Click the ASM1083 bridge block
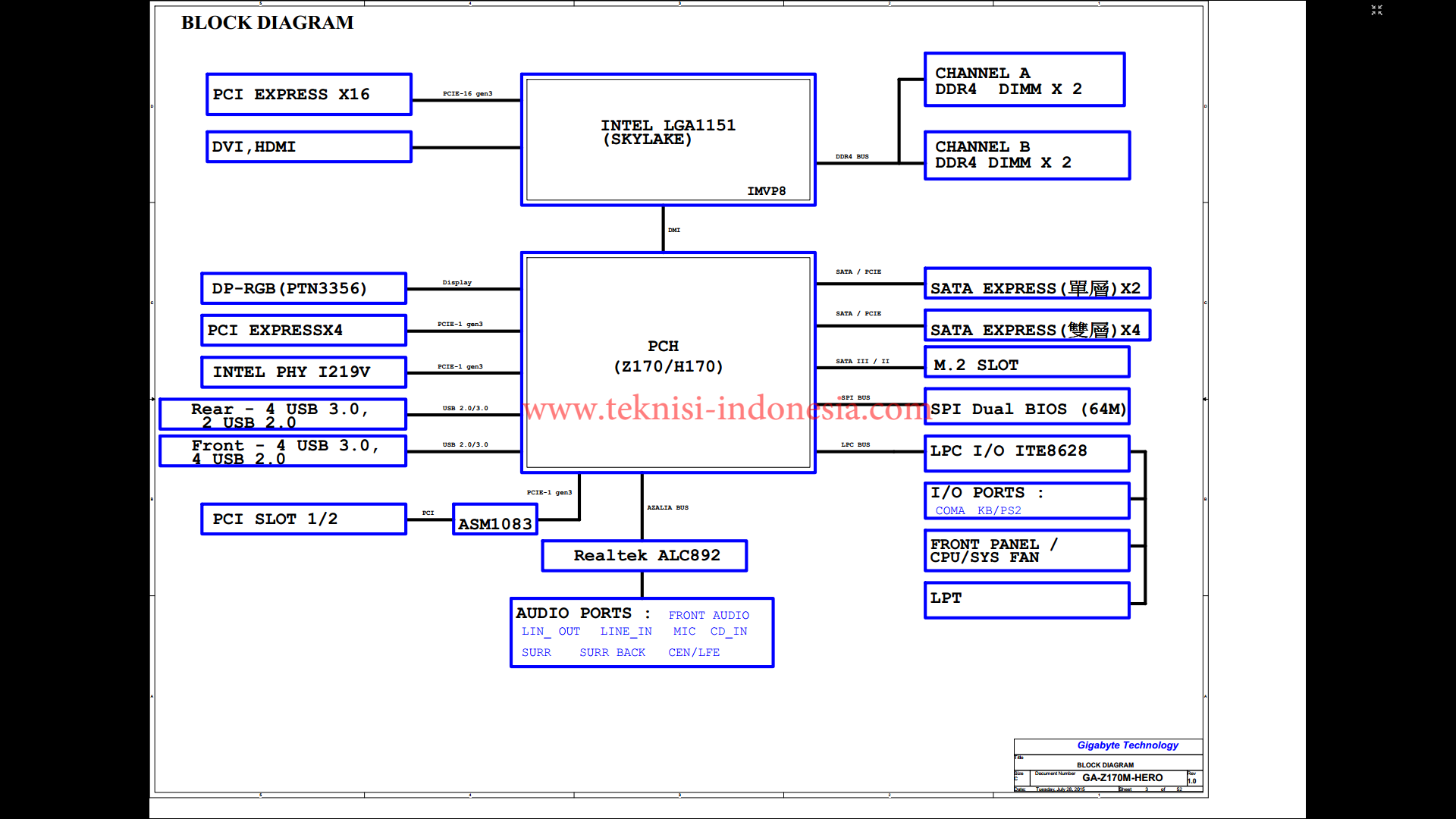 point(495,521)
